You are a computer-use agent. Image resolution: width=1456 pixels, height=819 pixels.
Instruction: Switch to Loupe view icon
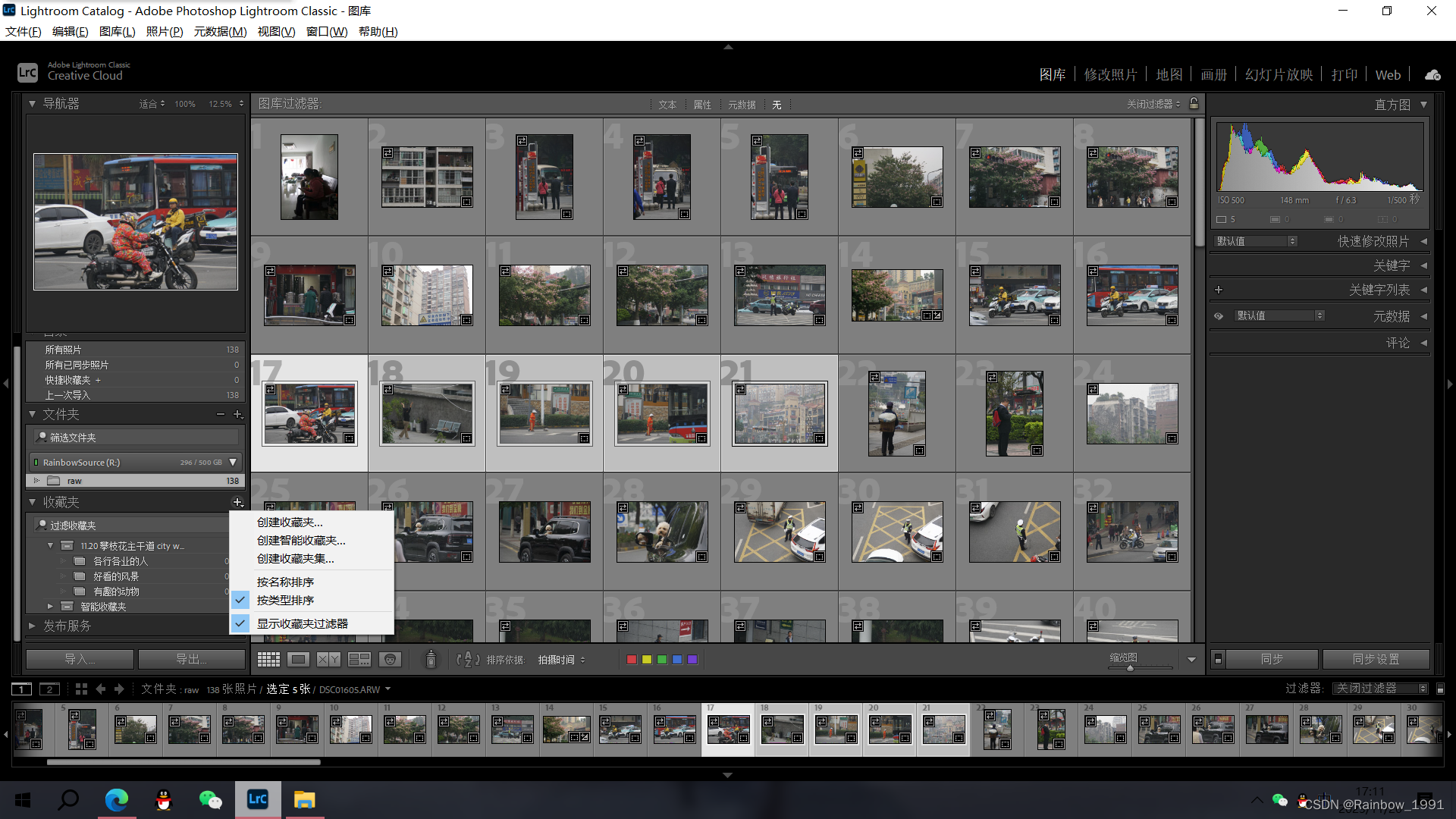click(x=298, y=660)
